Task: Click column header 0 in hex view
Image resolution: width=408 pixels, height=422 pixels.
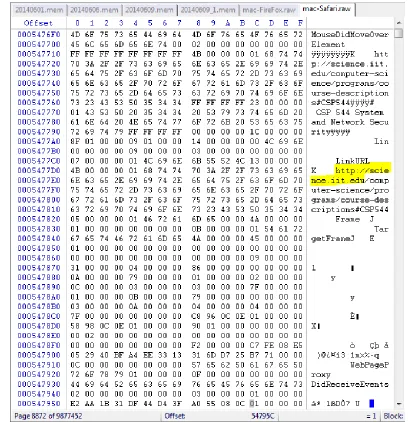Action: click(77, 23)
